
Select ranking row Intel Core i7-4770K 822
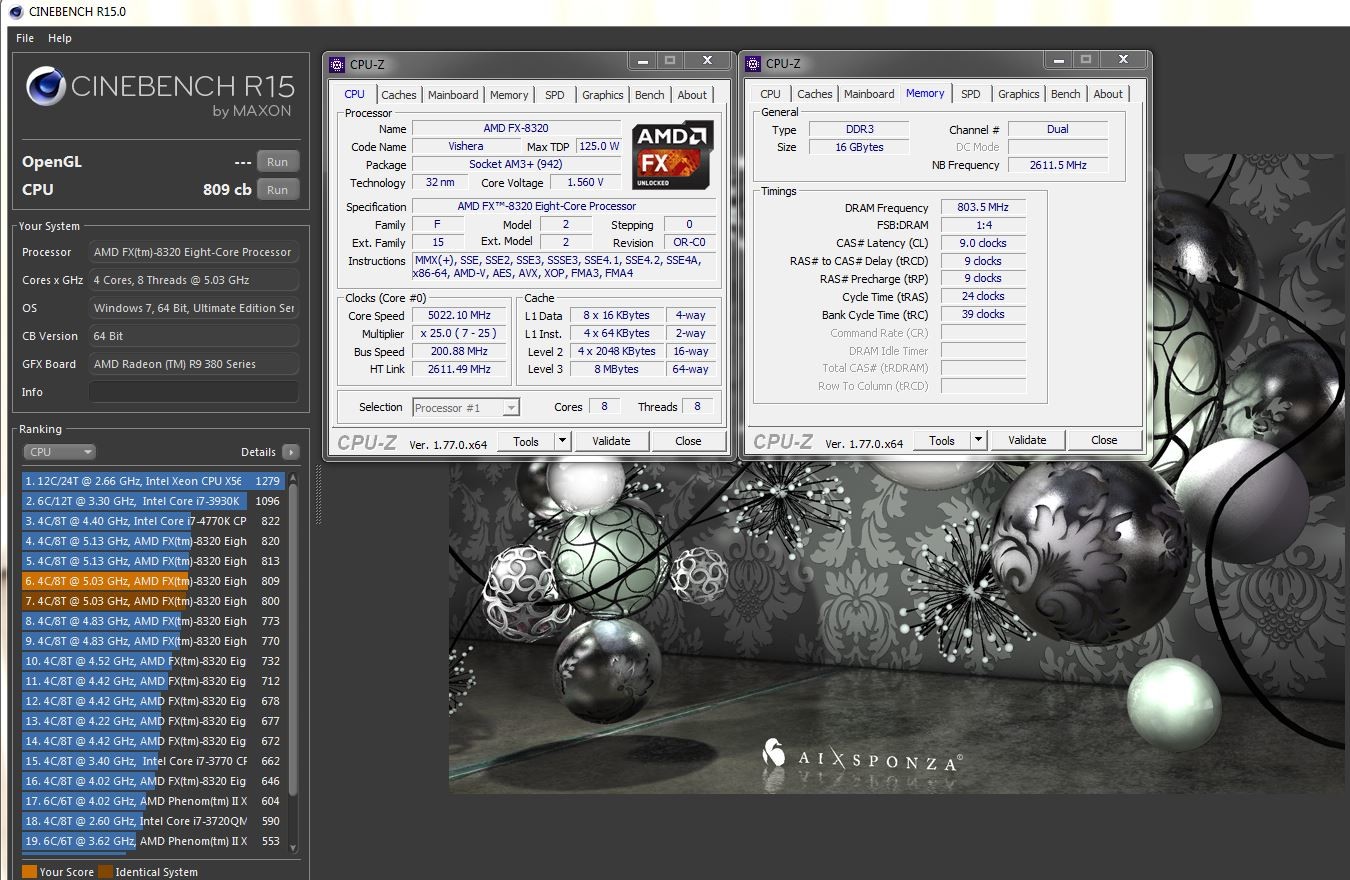[x=153, y=521]
